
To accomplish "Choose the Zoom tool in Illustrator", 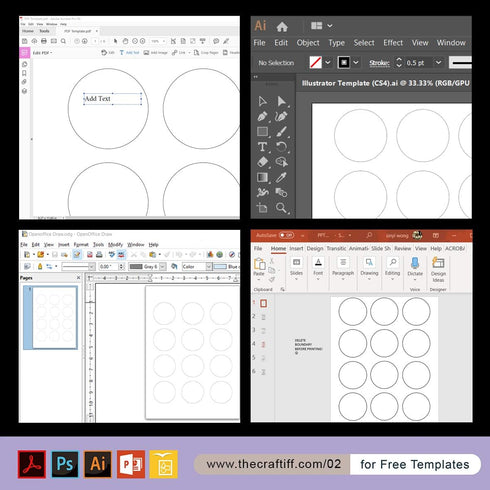I will (x=281, y=208).
